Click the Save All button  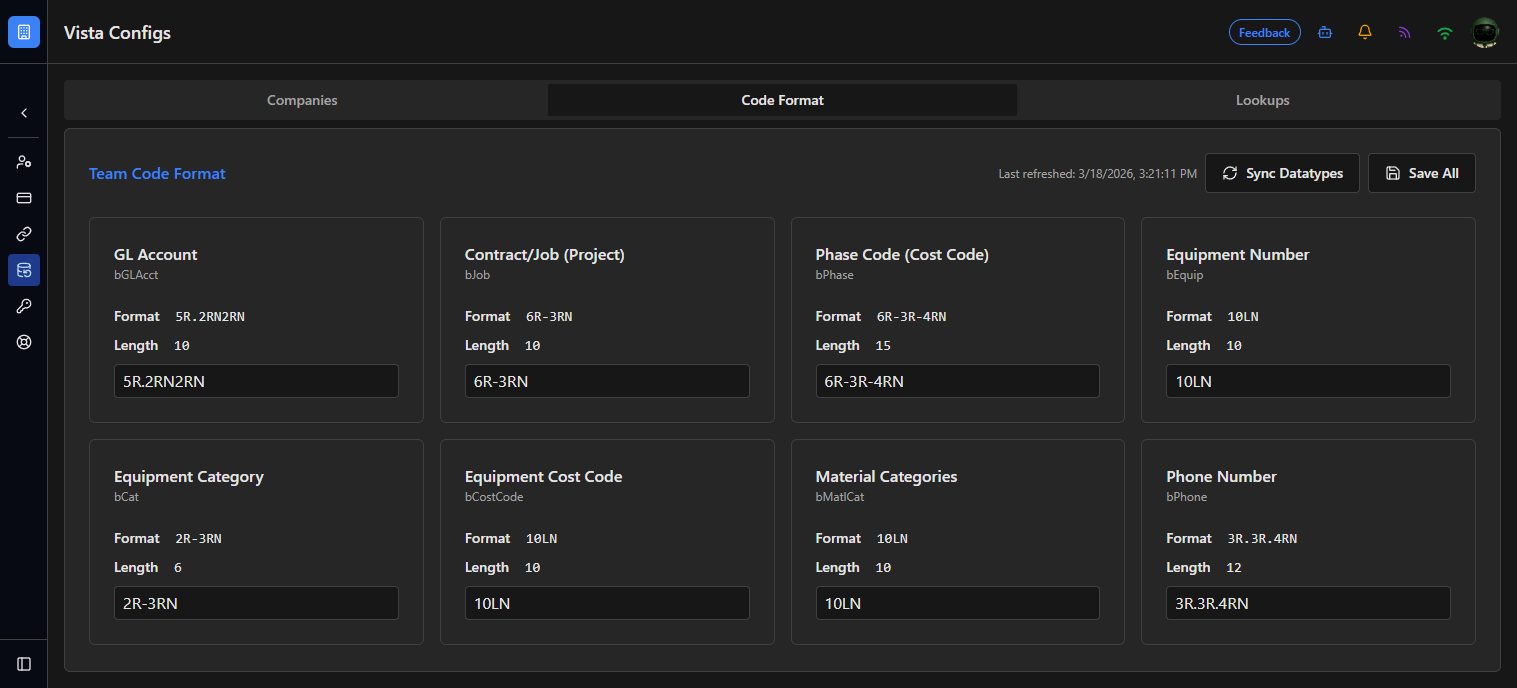coord(1422,173)
